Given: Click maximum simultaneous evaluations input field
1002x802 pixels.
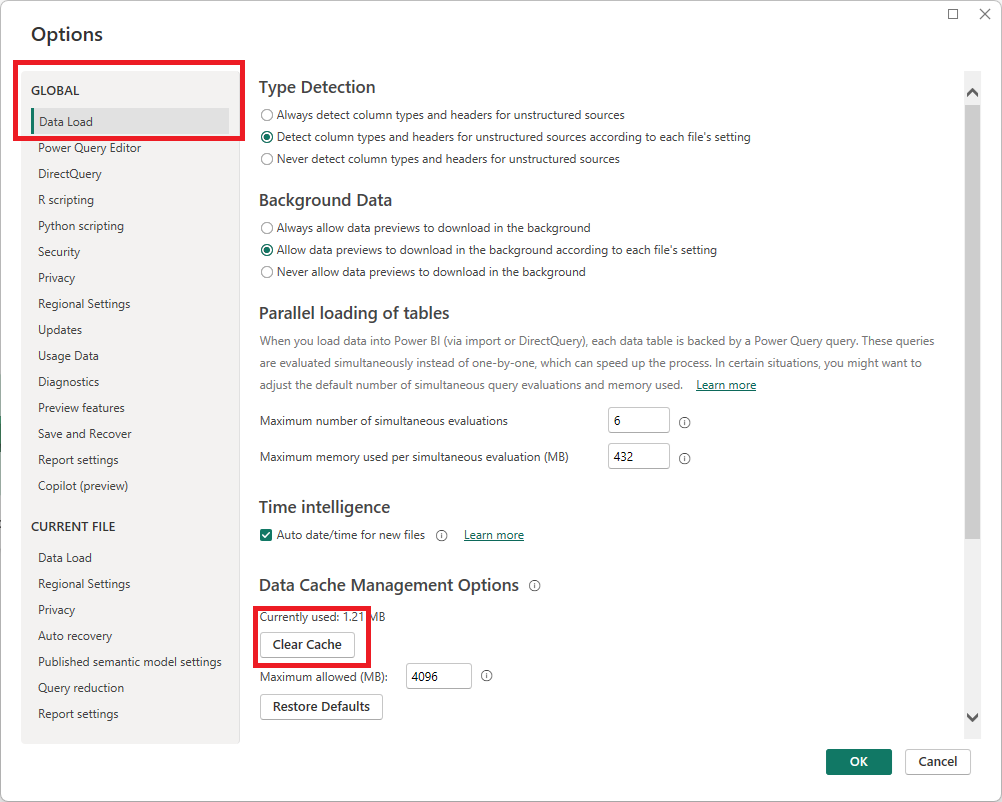Looking at the screenshot, I should coord(638,420).
